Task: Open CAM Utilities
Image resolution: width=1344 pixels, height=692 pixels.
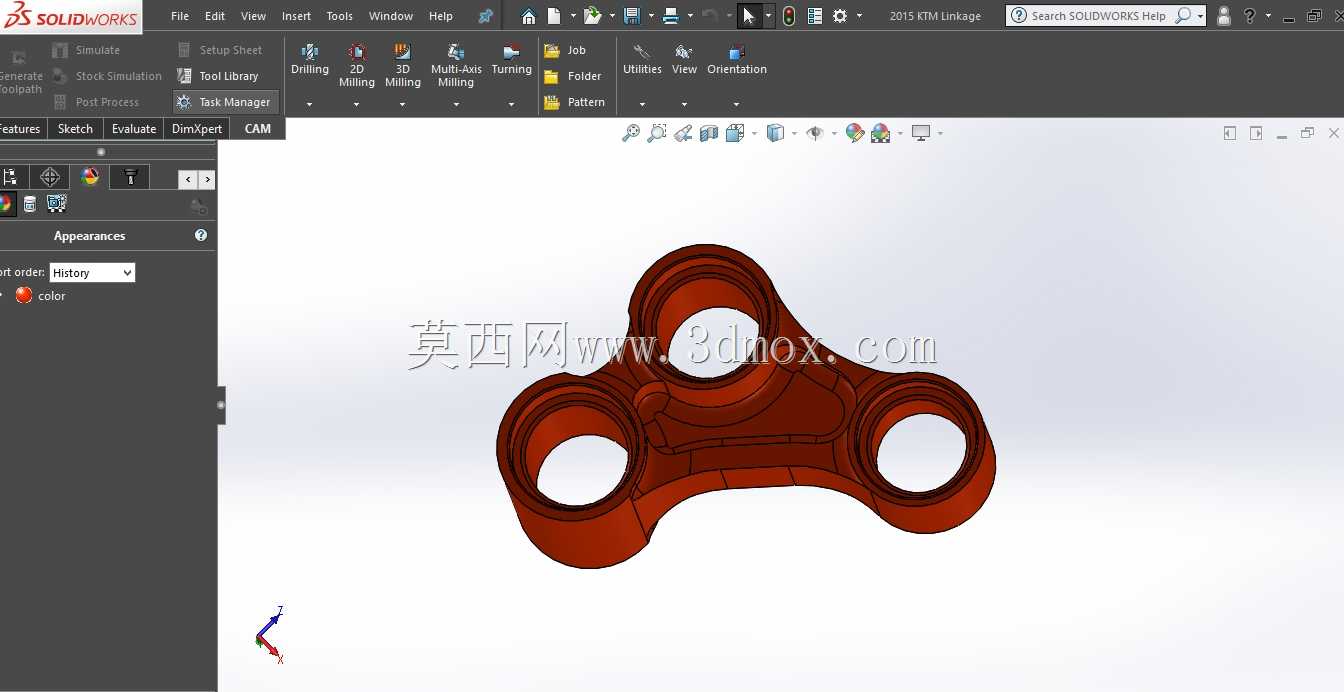Action: (x=642, y=60)
